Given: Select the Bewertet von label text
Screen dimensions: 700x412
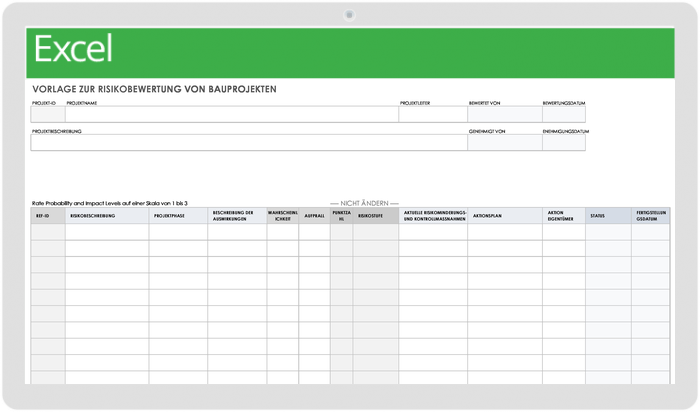Looking at the screenshot, I should (484, 103).
